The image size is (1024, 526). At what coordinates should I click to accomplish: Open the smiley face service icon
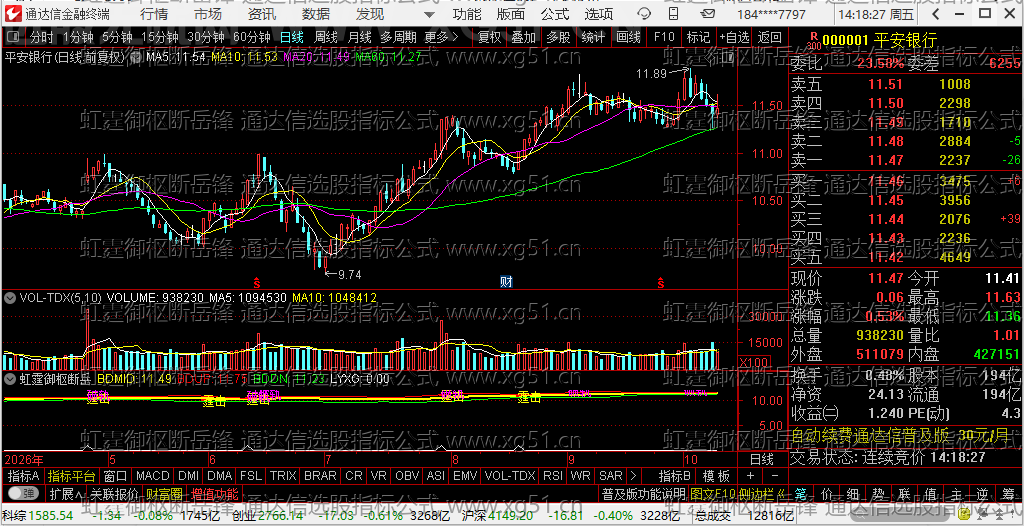(x=645, y=14)
